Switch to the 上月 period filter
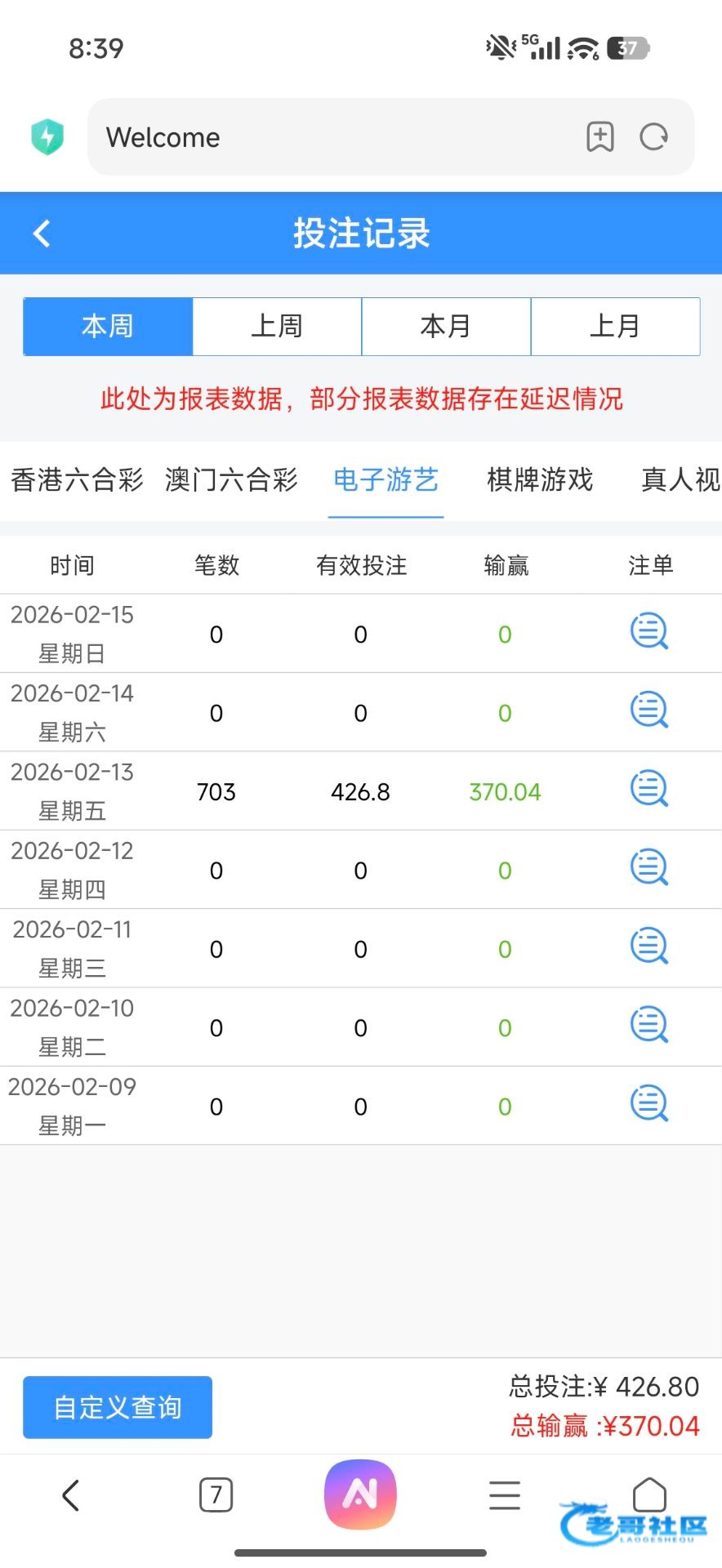722x1568 pixels. coord(615,327)
